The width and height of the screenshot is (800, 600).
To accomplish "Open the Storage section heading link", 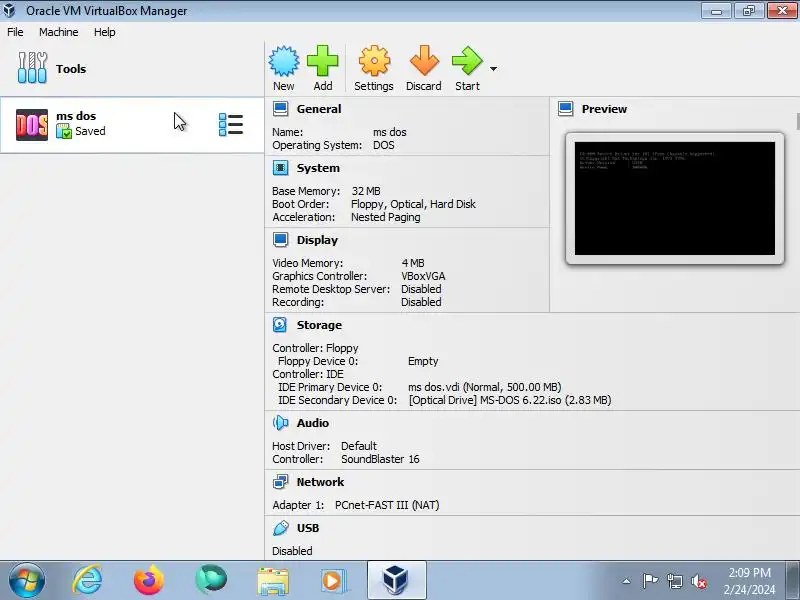I will click(x=319, y=325).
